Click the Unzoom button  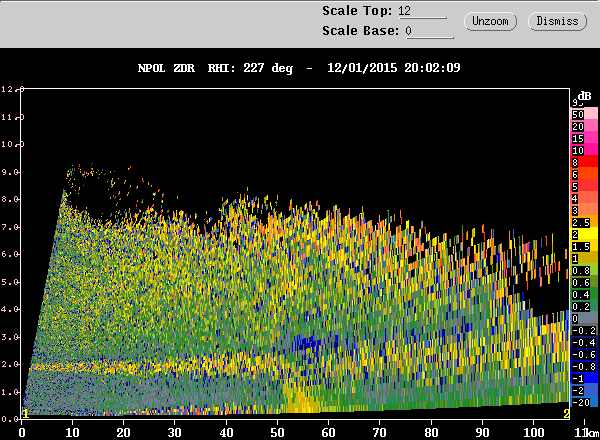click(490, 21)
